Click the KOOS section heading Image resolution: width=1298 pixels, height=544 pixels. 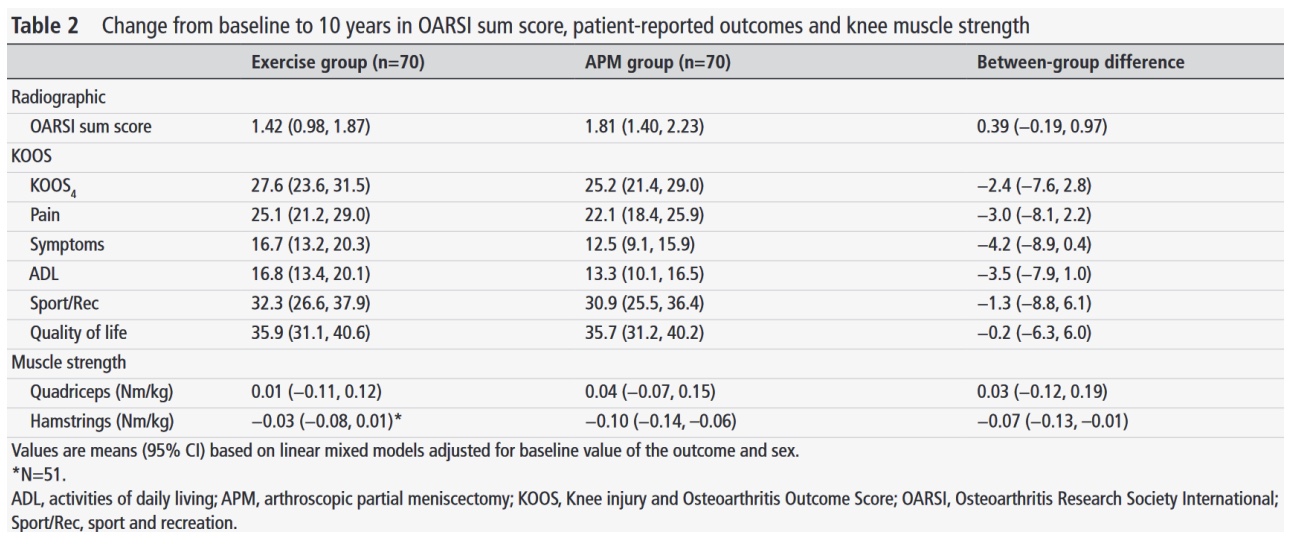33,157
